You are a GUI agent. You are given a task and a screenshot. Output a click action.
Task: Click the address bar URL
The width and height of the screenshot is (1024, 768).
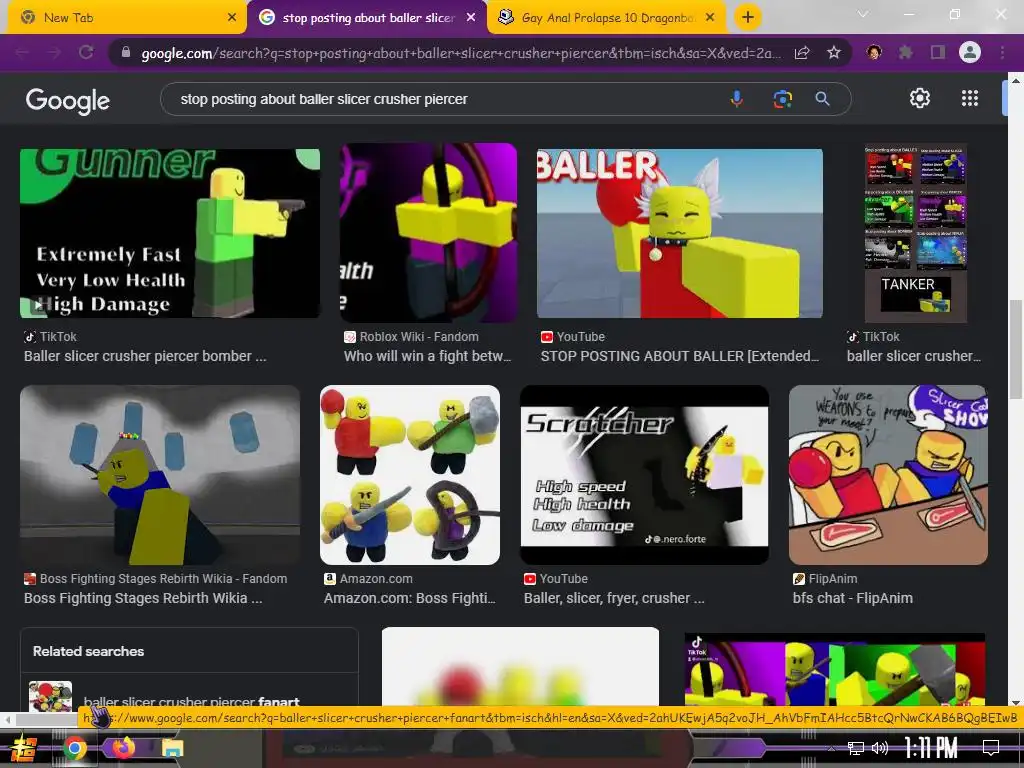[x=460, y=53]
